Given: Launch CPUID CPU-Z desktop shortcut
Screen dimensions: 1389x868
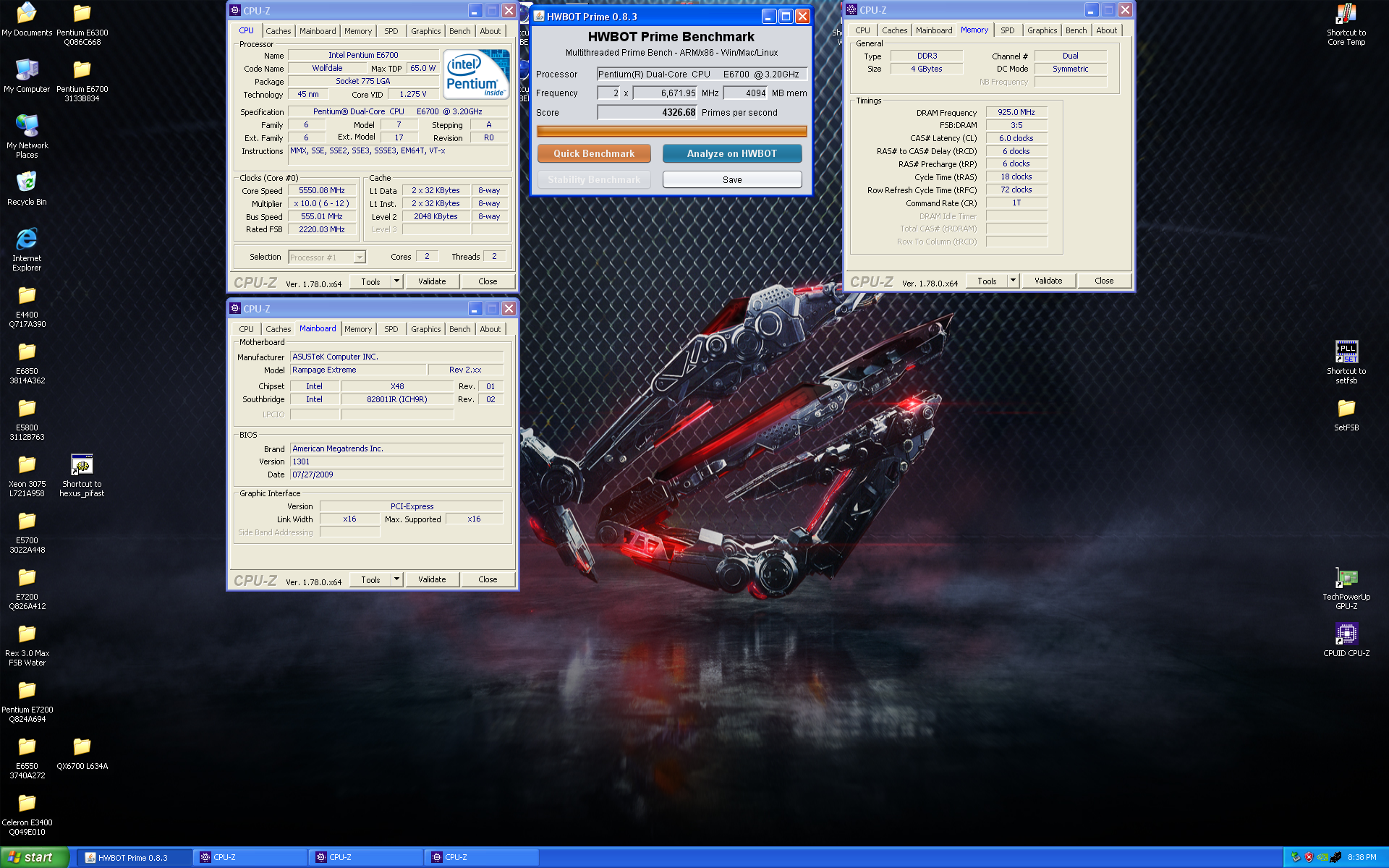Looking at the screenshot, I should [x=1346, y=640].
